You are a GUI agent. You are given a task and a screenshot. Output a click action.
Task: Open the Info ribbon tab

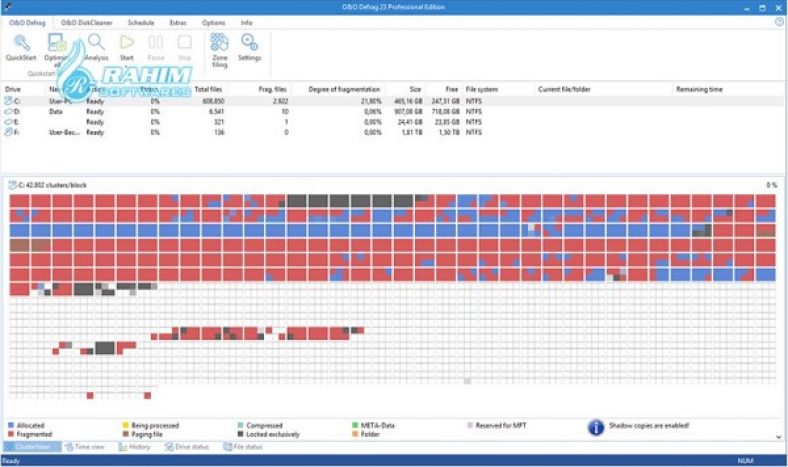click(x=246, y=23)
